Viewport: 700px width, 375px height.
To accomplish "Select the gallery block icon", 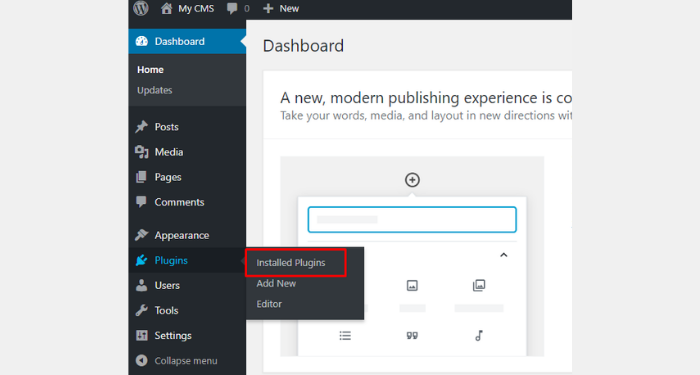I will 479,285.
